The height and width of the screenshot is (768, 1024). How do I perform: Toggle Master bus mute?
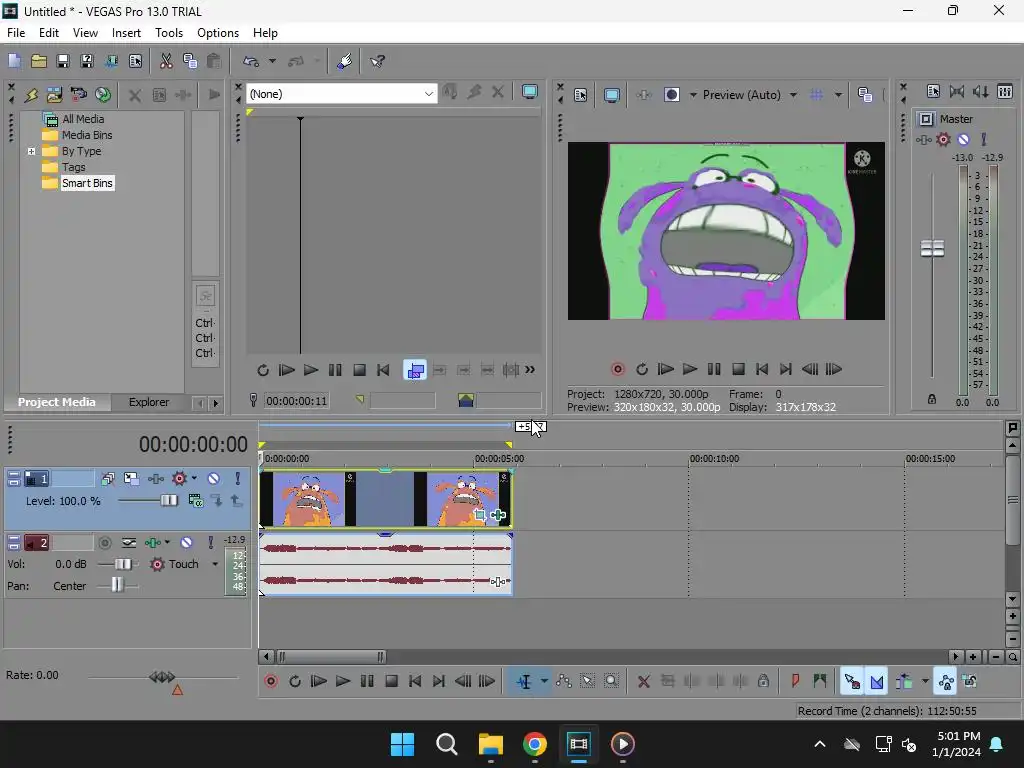(963, 139)
